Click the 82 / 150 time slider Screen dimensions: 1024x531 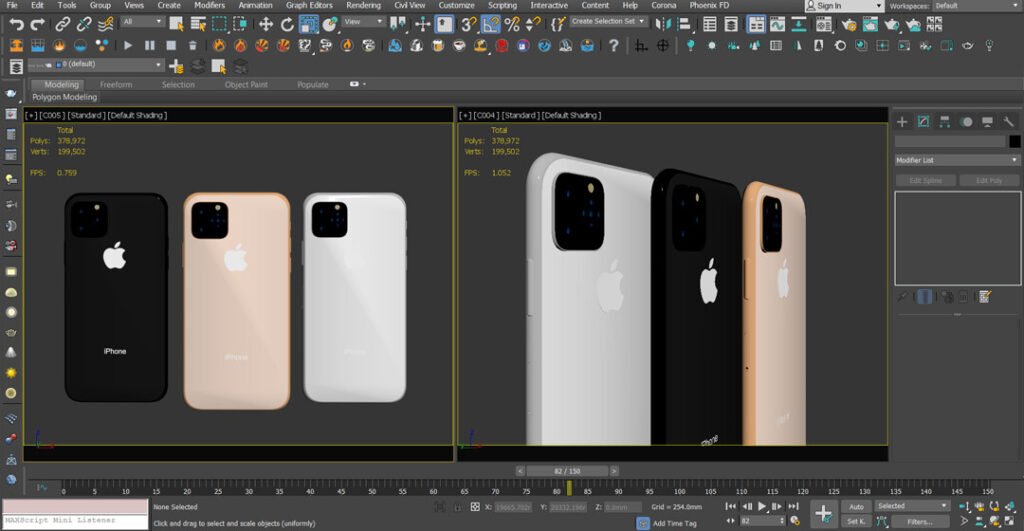pyautogui.click(x=567, y=471)
